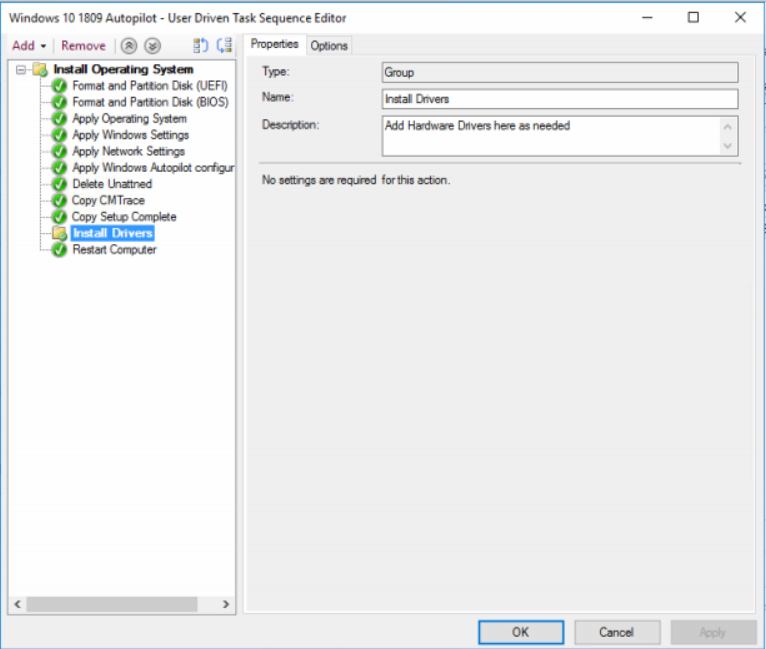This screenshot has height=649, width=766.
Task: Click green check icon beside Format and Partition Disk (UEFI)
Action: coord(59,86)
